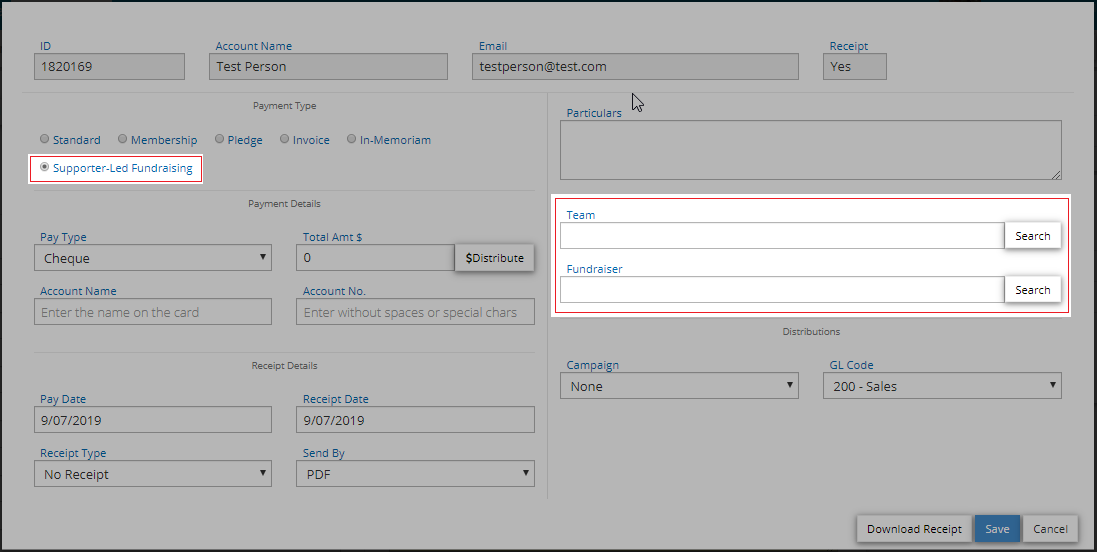Open the Pay Type dropdown showing Cheque
The width and height of the screenshot is (1097, 552).
[x=153, y=258]
